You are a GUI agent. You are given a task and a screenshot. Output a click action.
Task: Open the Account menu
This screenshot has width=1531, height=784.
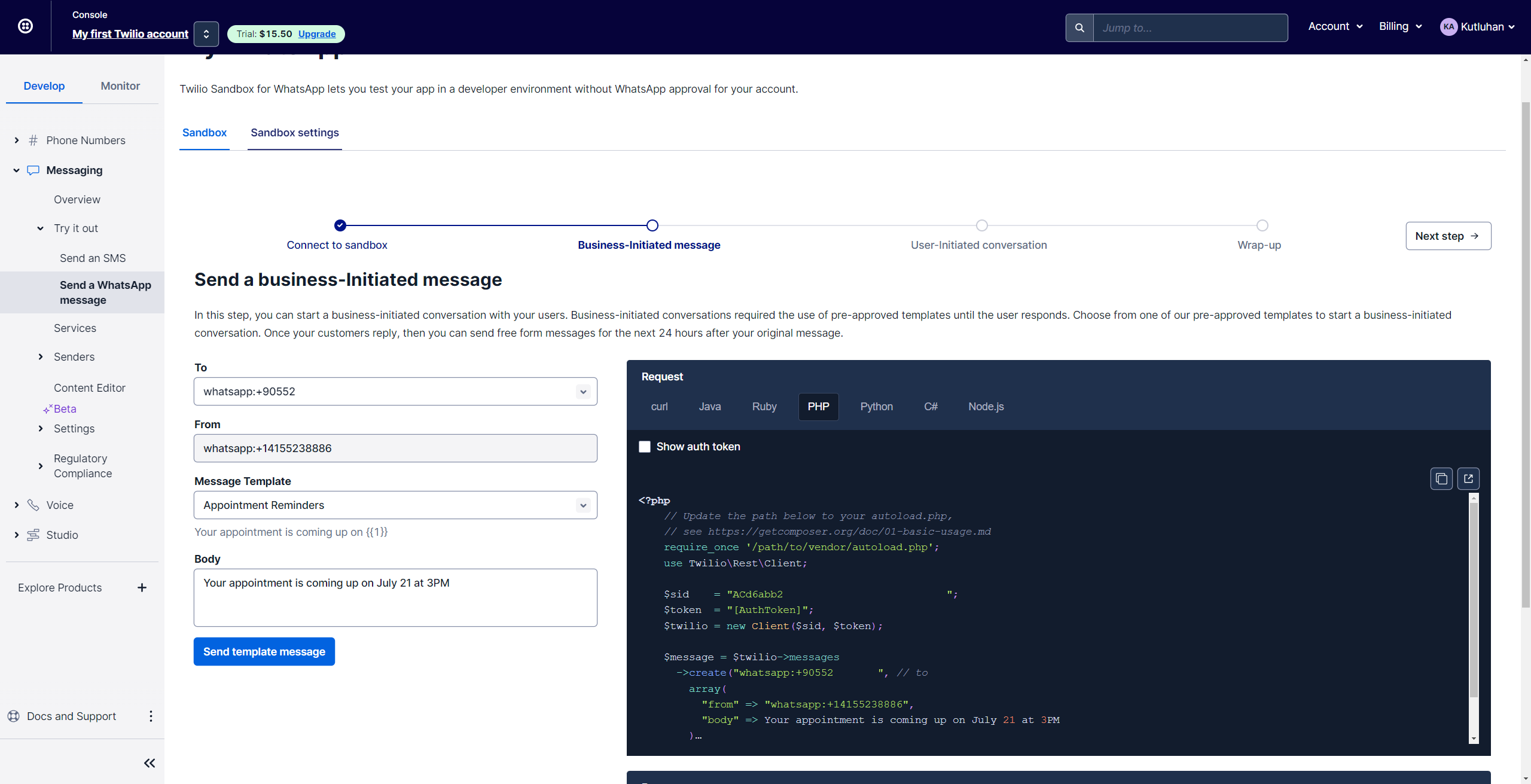click(1335, 26)
